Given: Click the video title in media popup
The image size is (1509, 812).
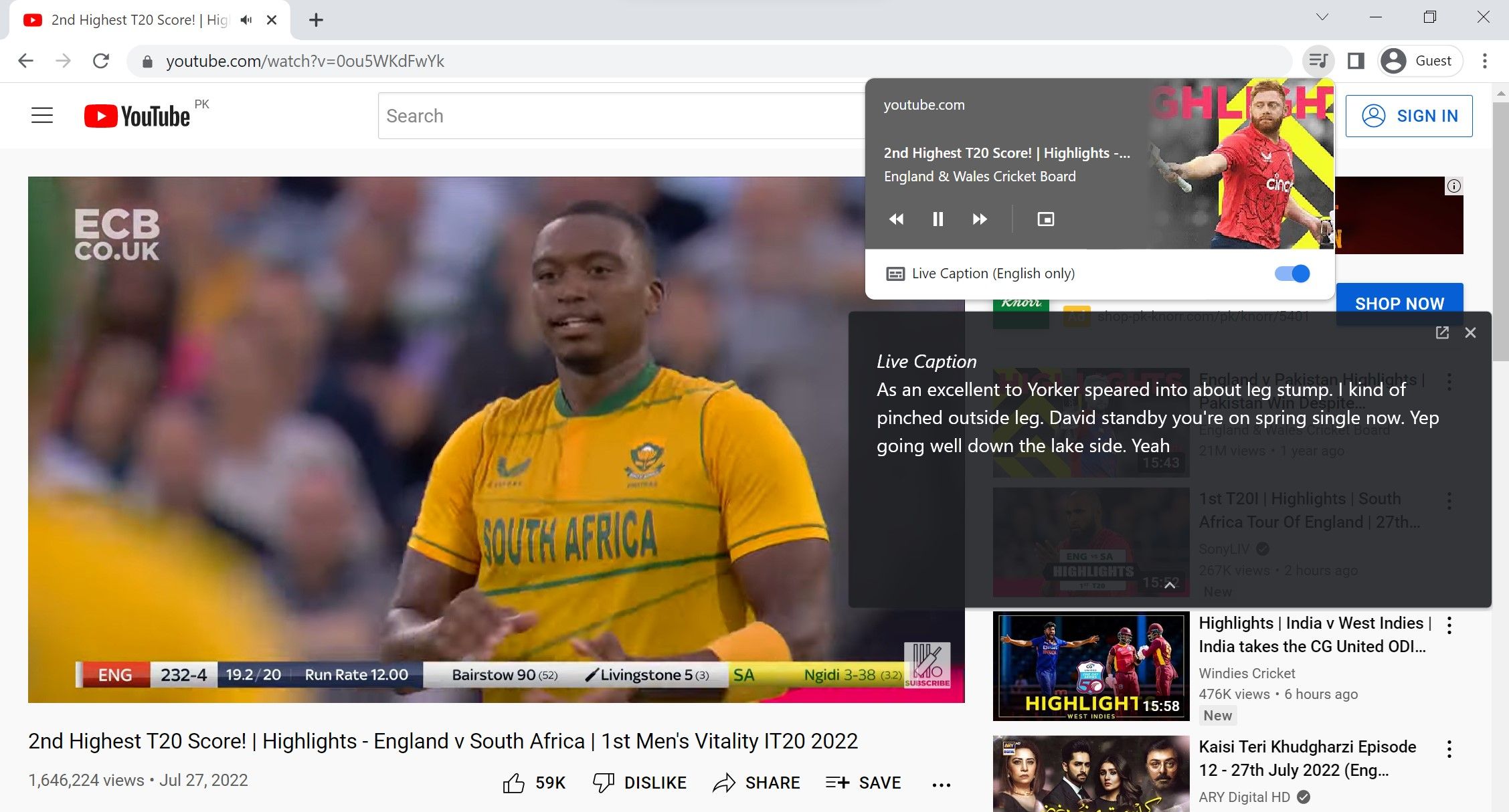Looking at the screenshot, I should pyautogui.click(x=1006, y=153).
